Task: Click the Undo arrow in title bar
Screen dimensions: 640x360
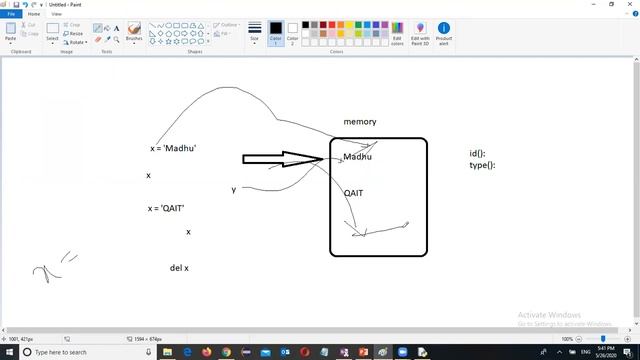Action: tap(25, 4)
